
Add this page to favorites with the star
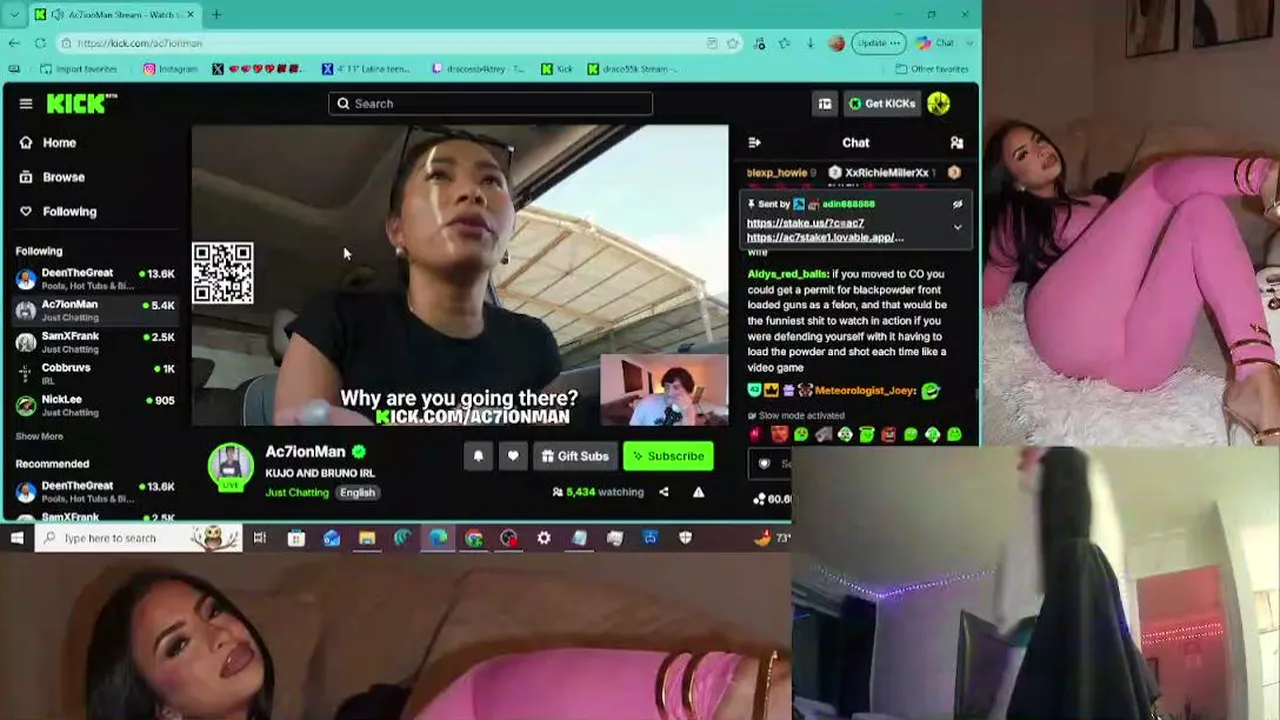[x=733, y=43]
